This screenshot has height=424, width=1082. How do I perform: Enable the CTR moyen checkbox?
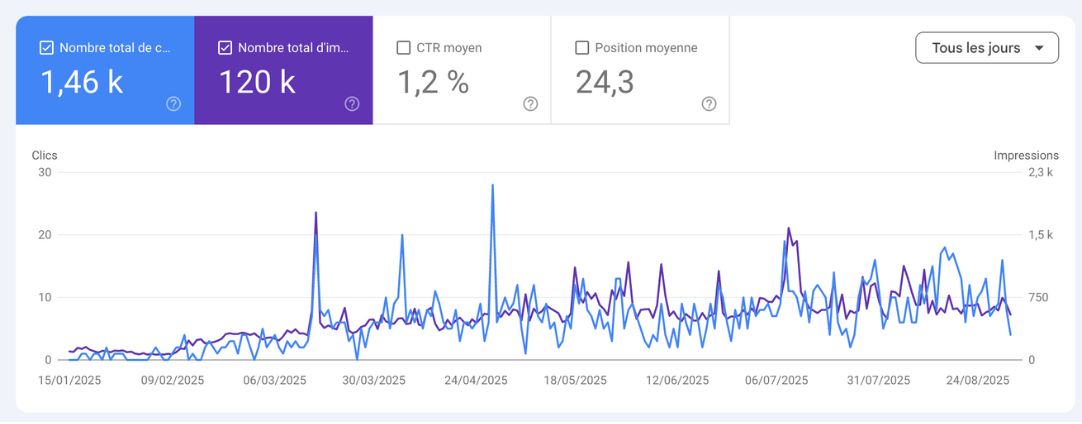404,48
